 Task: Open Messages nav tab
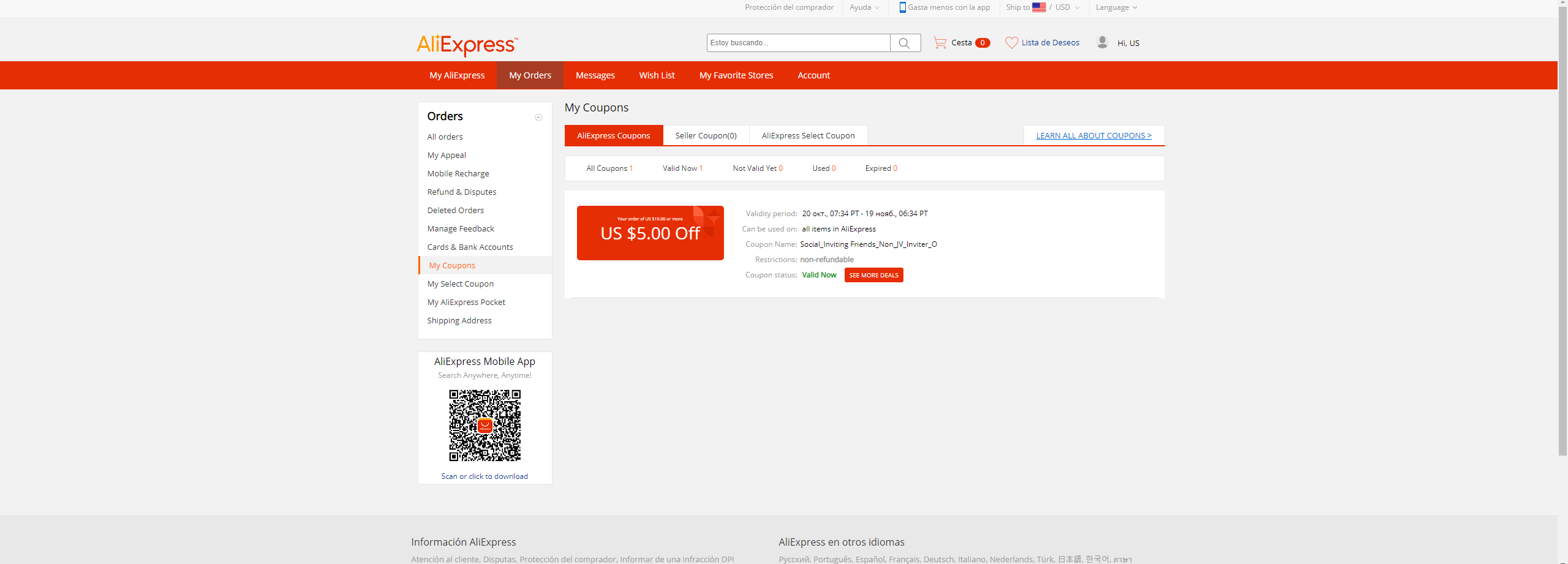coord(595,75)
